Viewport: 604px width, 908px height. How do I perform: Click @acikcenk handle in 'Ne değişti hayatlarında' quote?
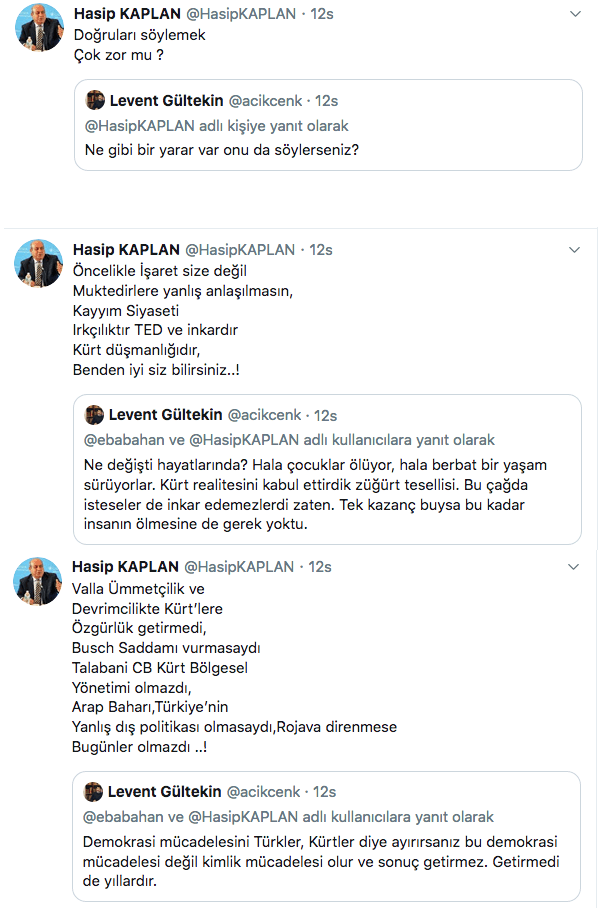(x=268, y=415)
